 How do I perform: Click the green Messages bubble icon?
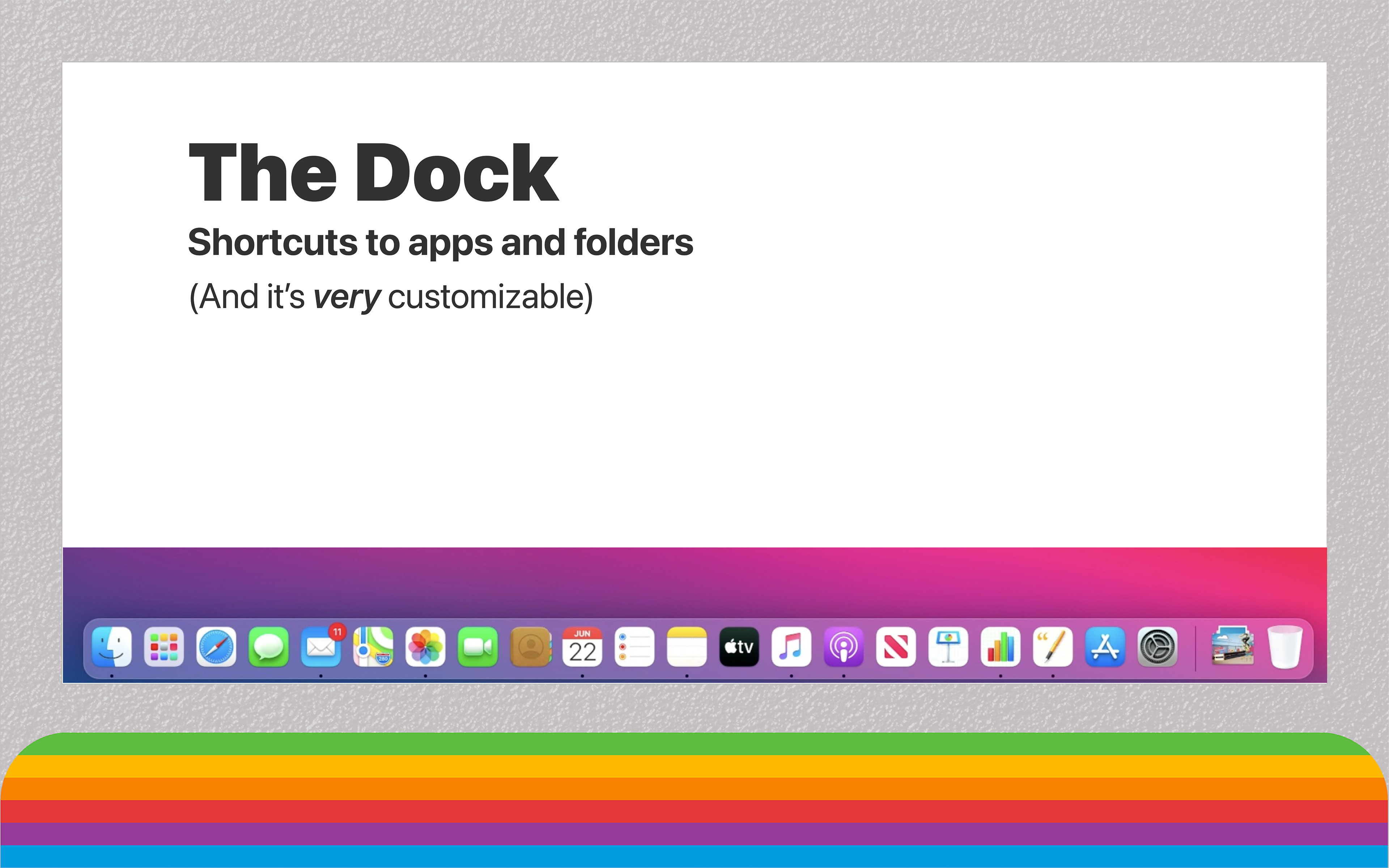[x=269, y=647]
